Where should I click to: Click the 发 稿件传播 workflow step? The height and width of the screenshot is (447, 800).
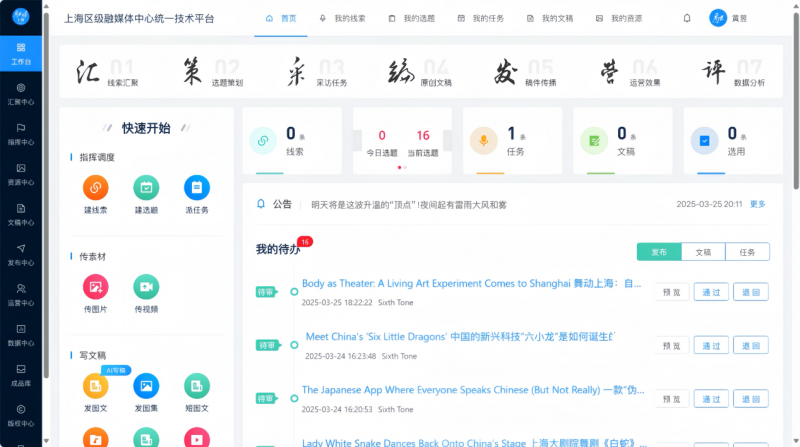pos(526,72)
